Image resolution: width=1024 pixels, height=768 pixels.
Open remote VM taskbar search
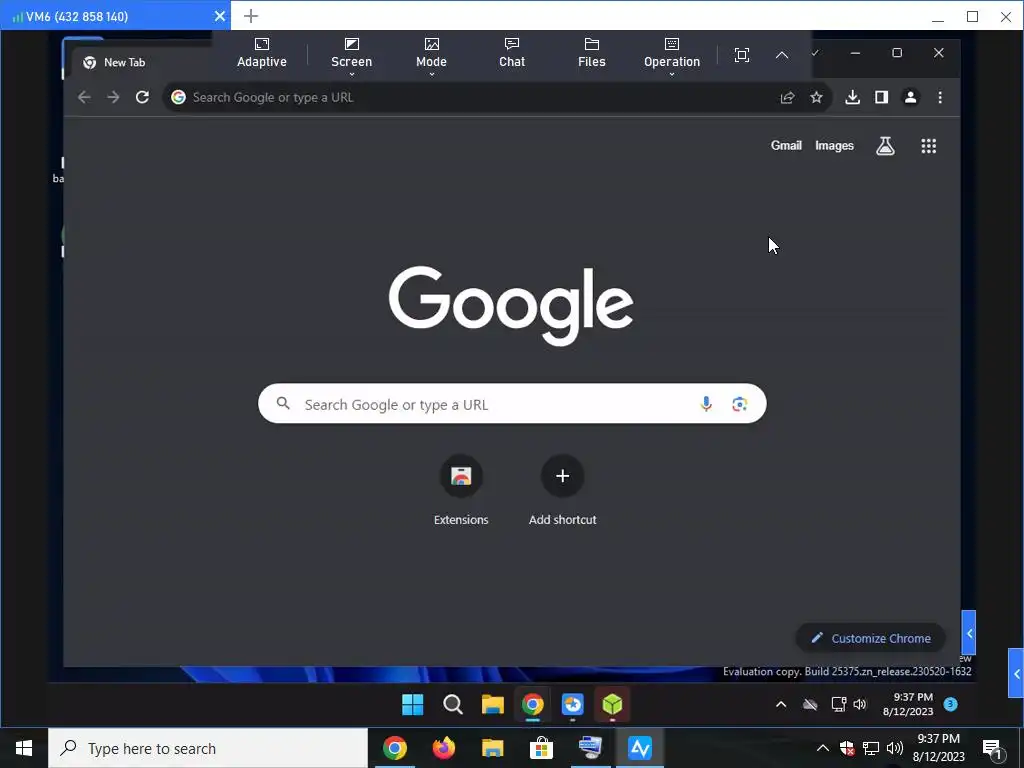click(x=453, y=705)
